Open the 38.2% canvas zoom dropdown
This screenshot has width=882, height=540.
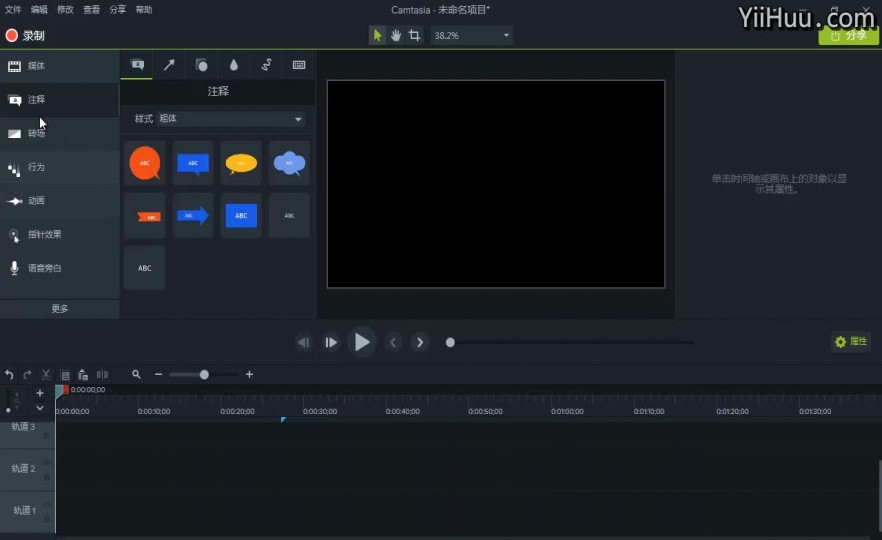click(x=471, y=35)
